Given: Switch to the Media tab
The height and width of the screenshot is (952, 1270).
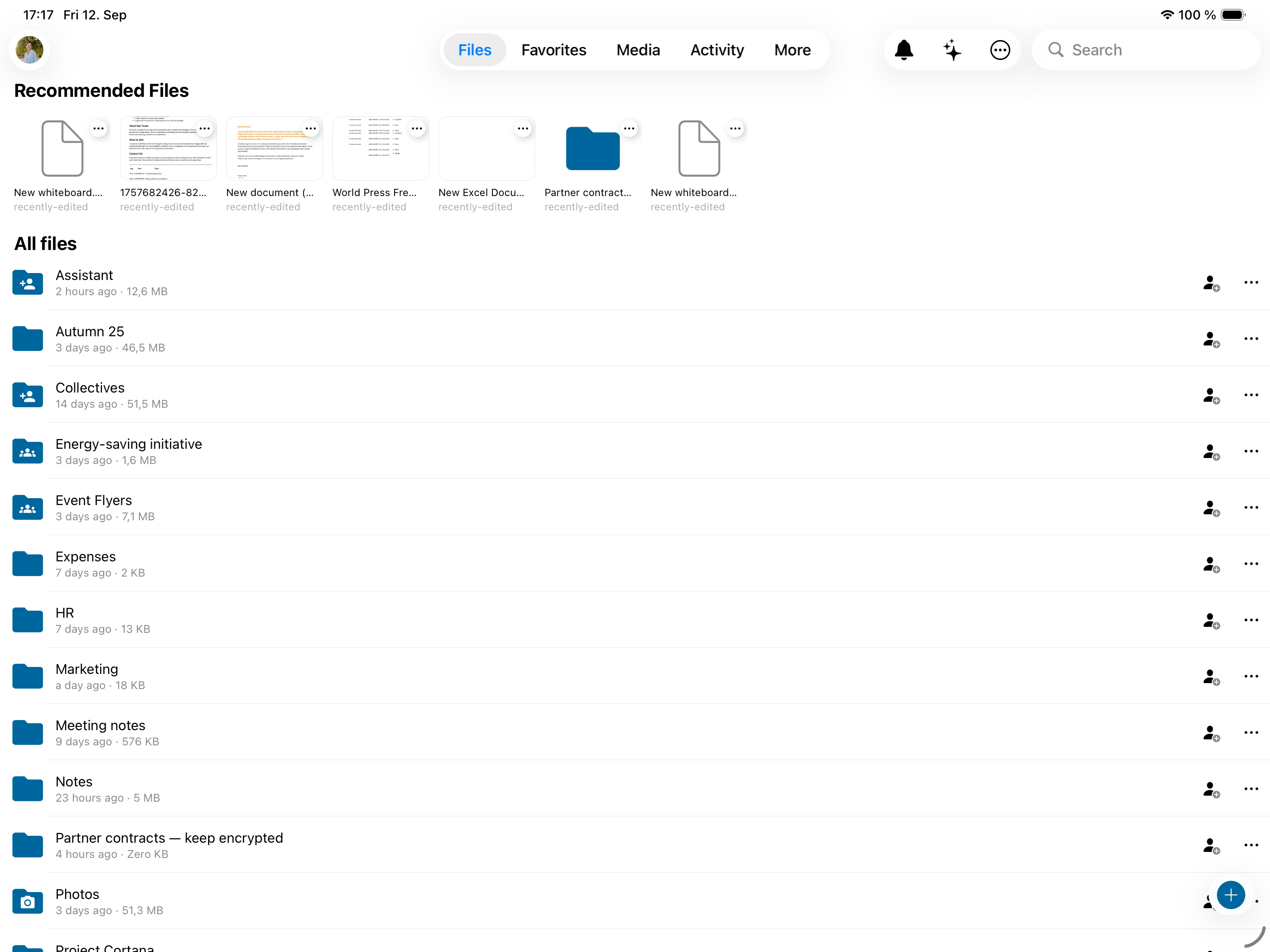Looking at the screenshot, I should [x=638, y=50].
